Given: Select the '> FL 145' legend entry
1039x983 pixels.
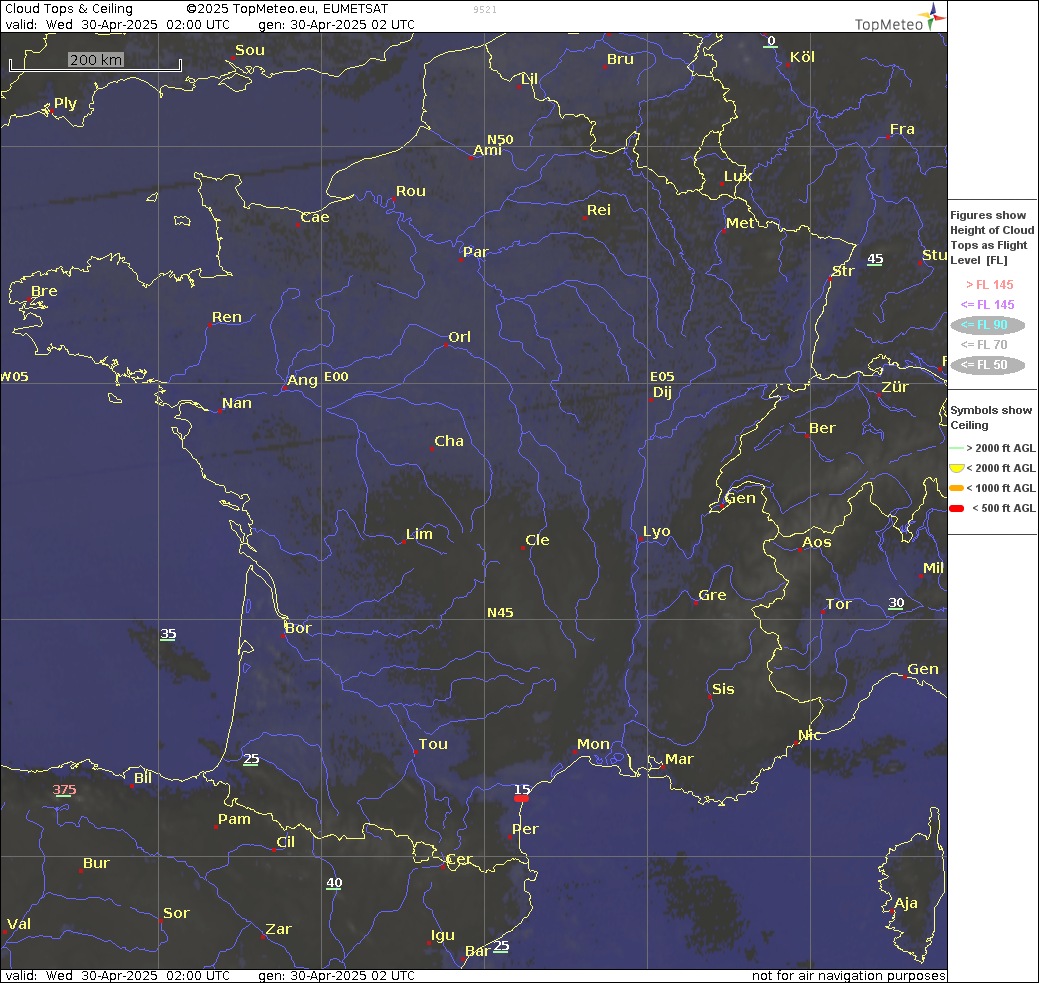Looking at the screenshot, I should pyautogui.click(x=989, y=285).
